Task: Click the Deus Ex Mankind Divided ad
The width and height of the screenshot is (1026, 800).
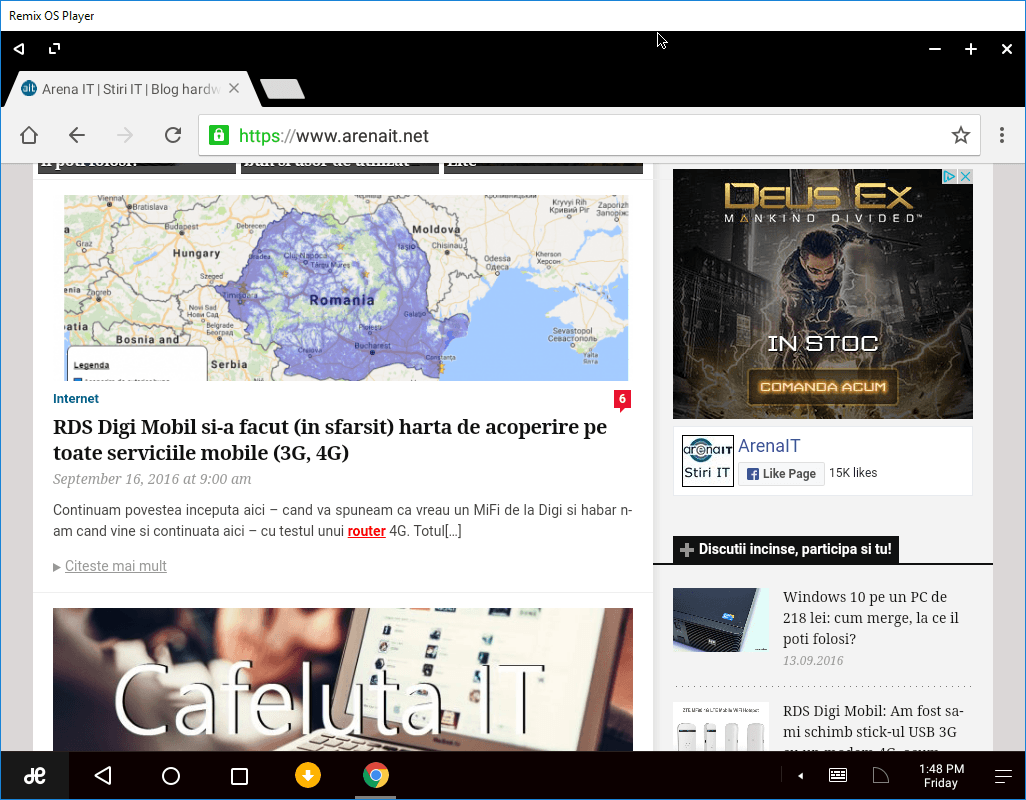Action: 823,294
